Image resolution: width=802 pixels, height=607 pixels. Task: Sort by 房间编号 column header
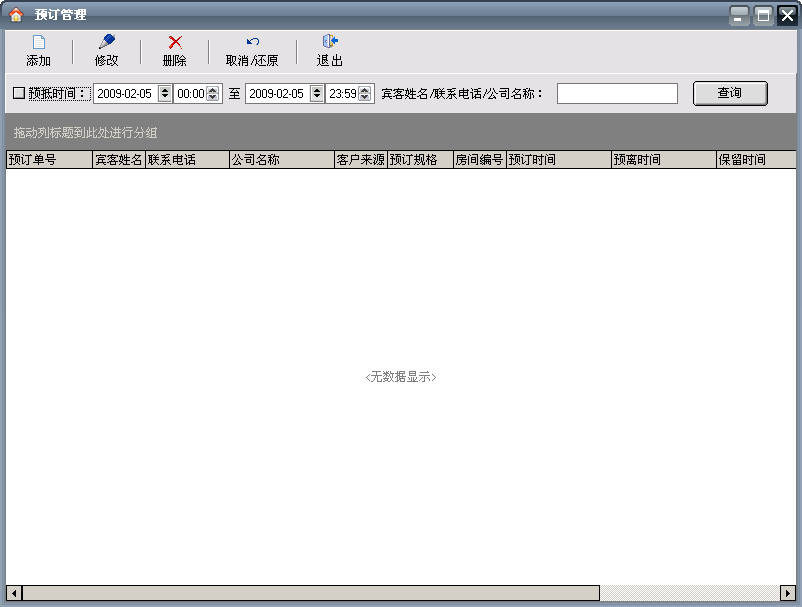[x=480, y=160]
